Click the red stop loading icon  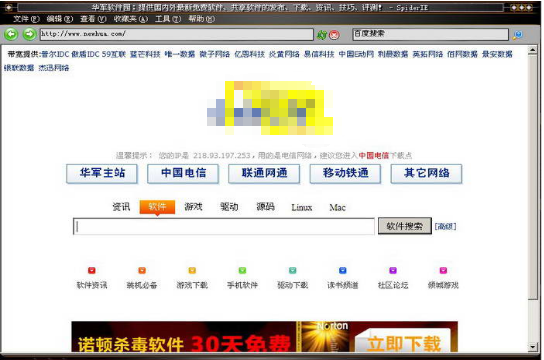click(x=334, y=35)
